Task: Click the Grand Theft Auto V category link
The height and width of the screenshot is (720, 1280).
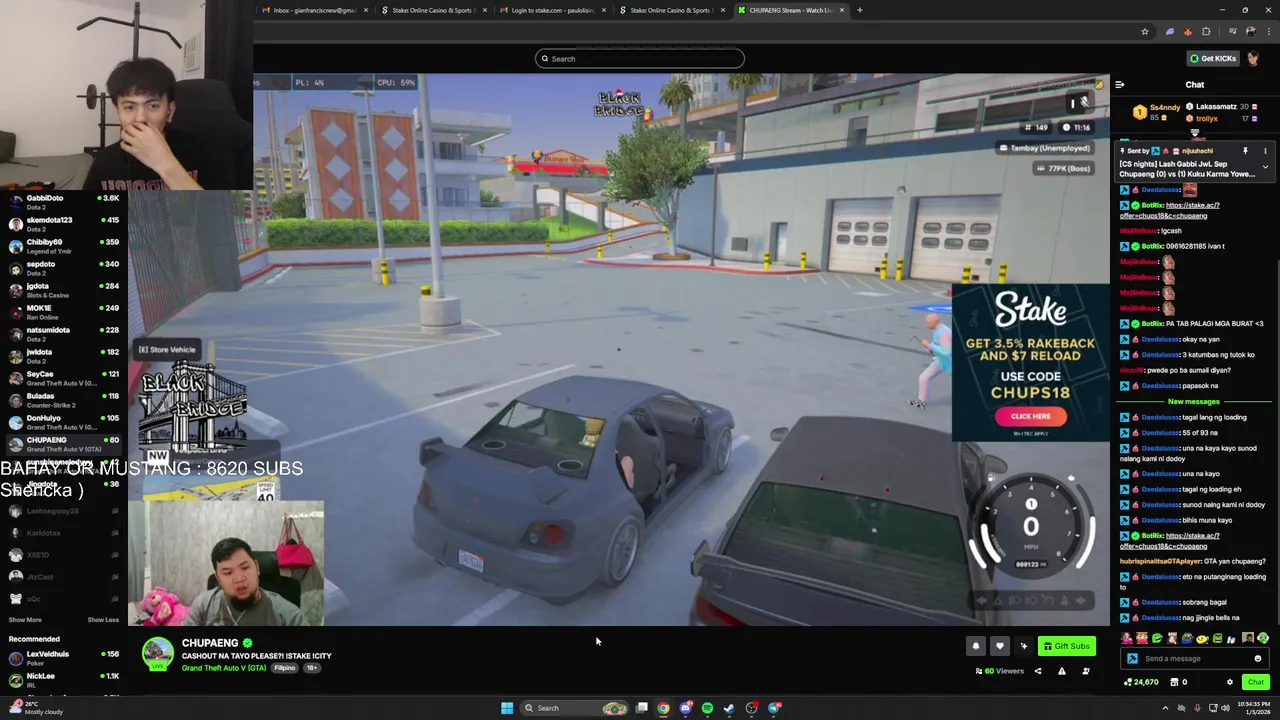Action: click(x=224, y=668)
